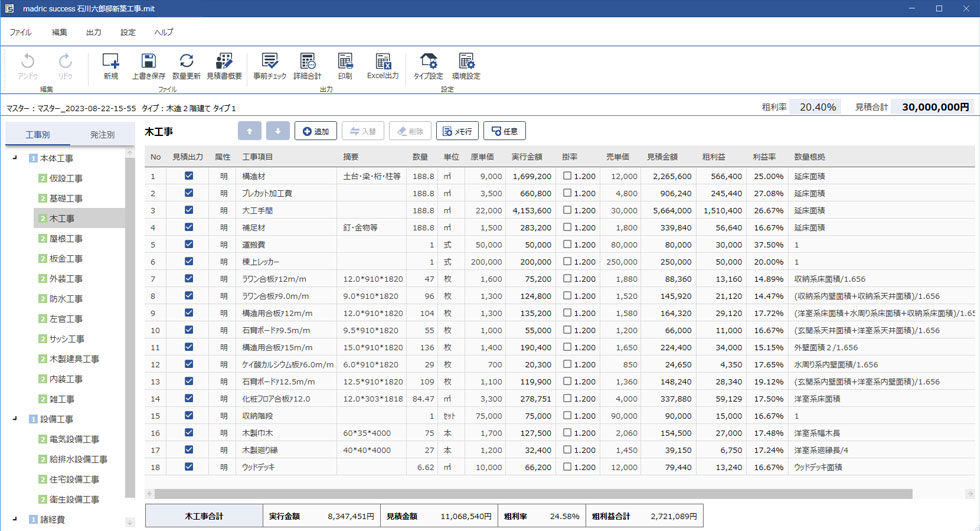The image size is (980, 531).
Task: Move row down with arrow button
Action: [x=278, y=131]
